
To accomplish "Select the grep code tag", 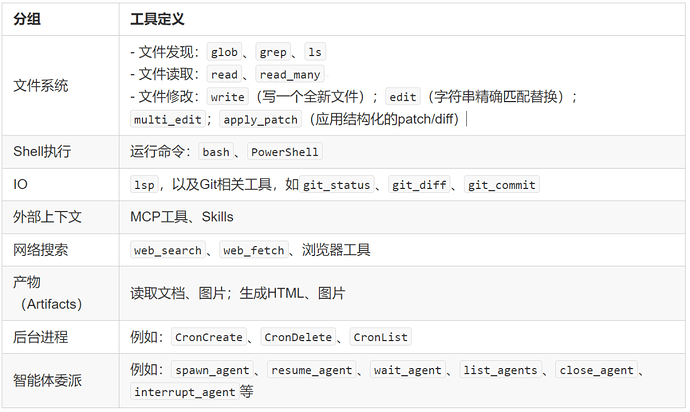I will (x=273, y=52).
